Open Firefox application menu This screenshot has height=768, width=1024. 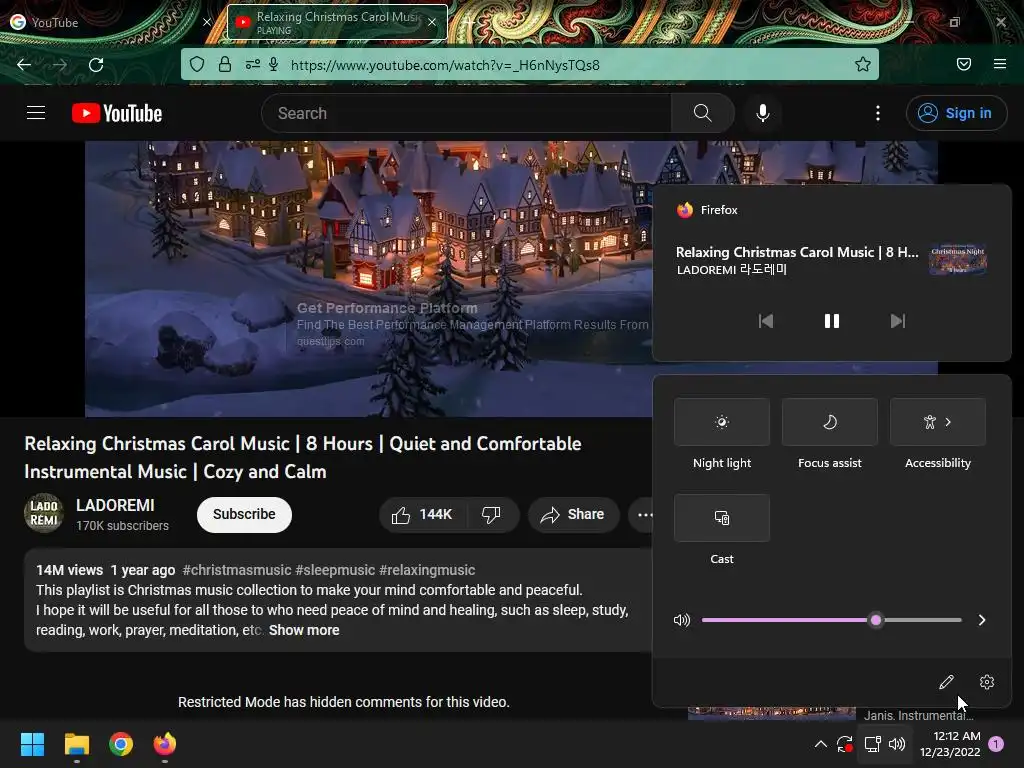pos(999,64)
